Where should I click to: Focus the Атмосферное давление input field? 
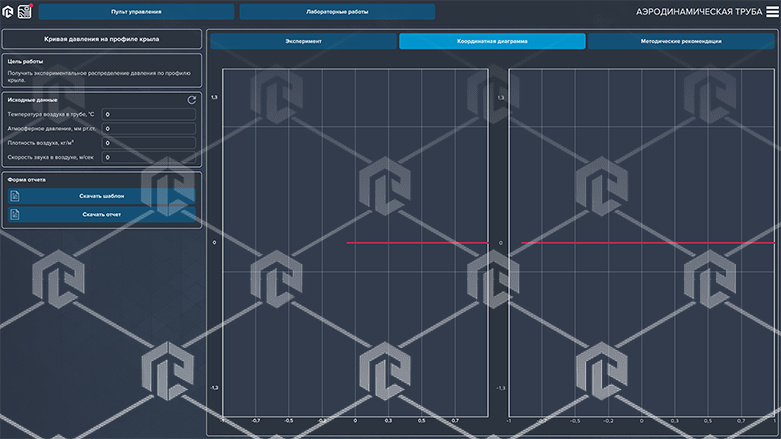pos(148,129)
